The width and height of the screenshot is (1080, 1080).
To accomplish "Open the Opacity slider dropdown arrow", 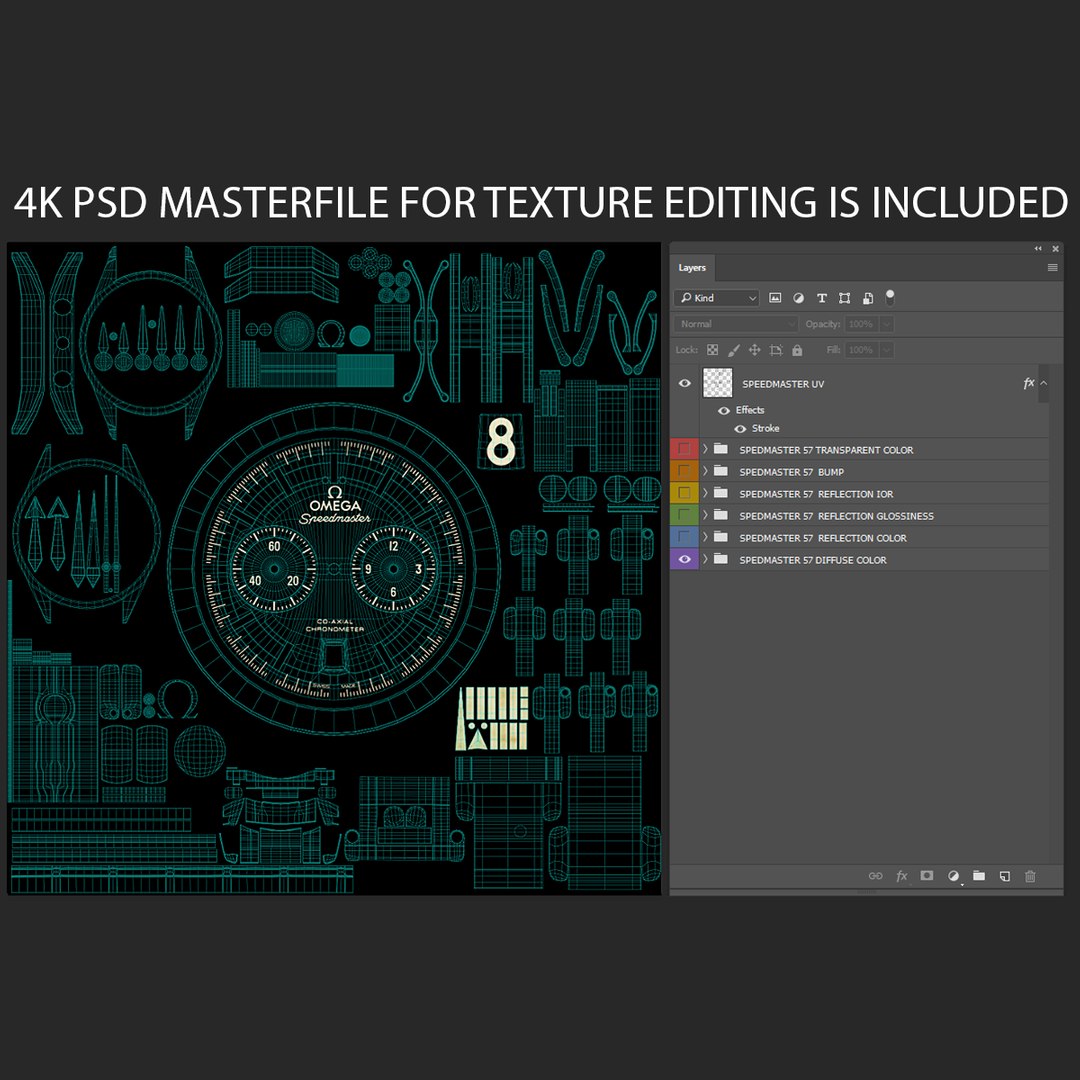I will coord(887,324).
